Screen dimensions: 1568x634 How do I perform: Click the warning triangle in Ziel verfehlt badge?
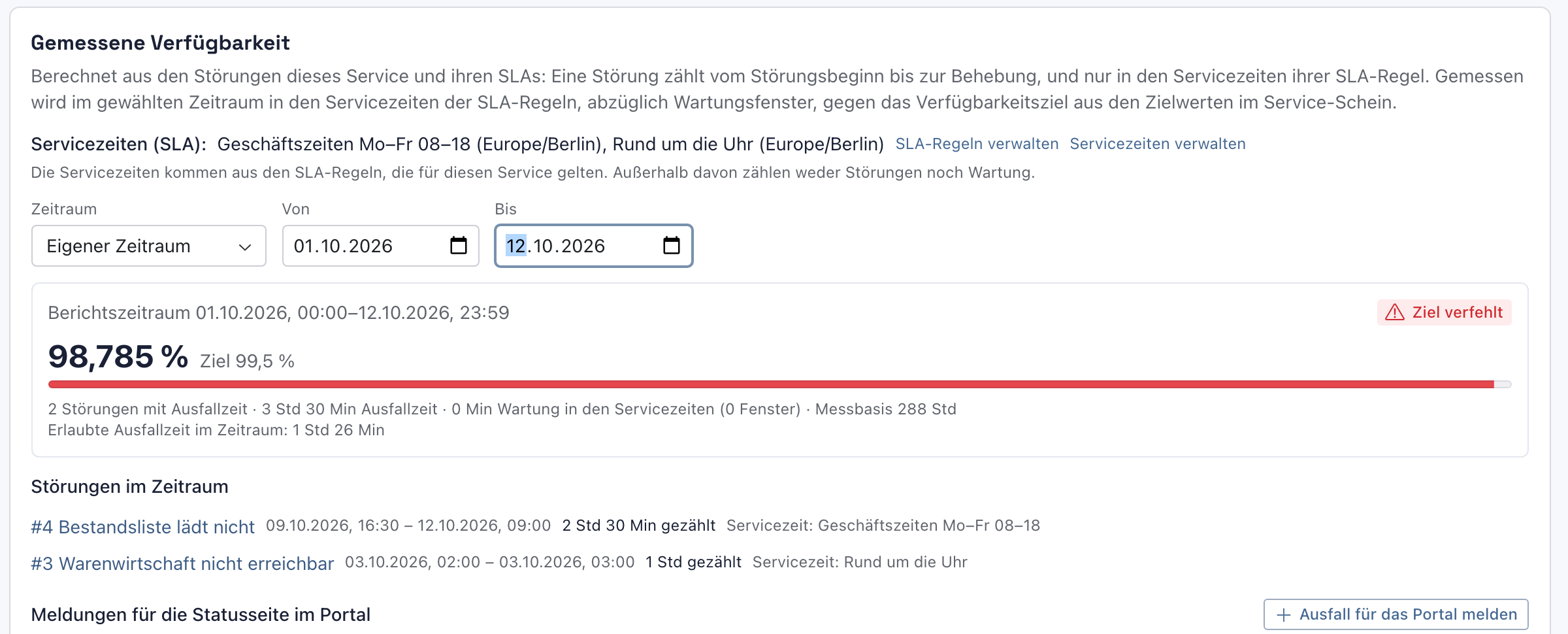tap(1395, 312)
